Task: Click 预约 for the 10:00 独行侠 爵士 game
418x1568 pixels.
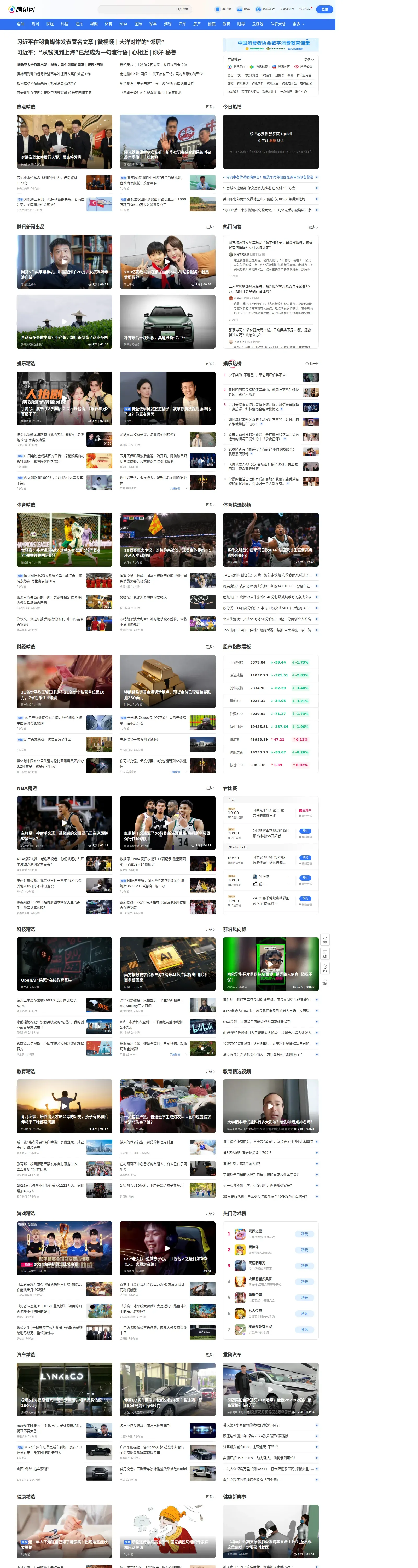Action: (305, 878)
